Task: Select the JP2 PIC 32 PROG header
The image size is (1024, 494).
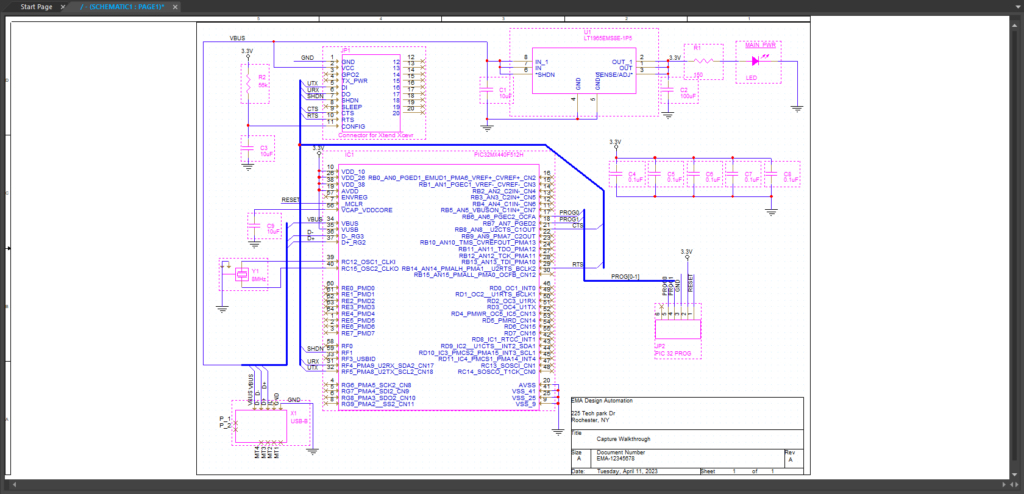Action: (x=679, y=329)
